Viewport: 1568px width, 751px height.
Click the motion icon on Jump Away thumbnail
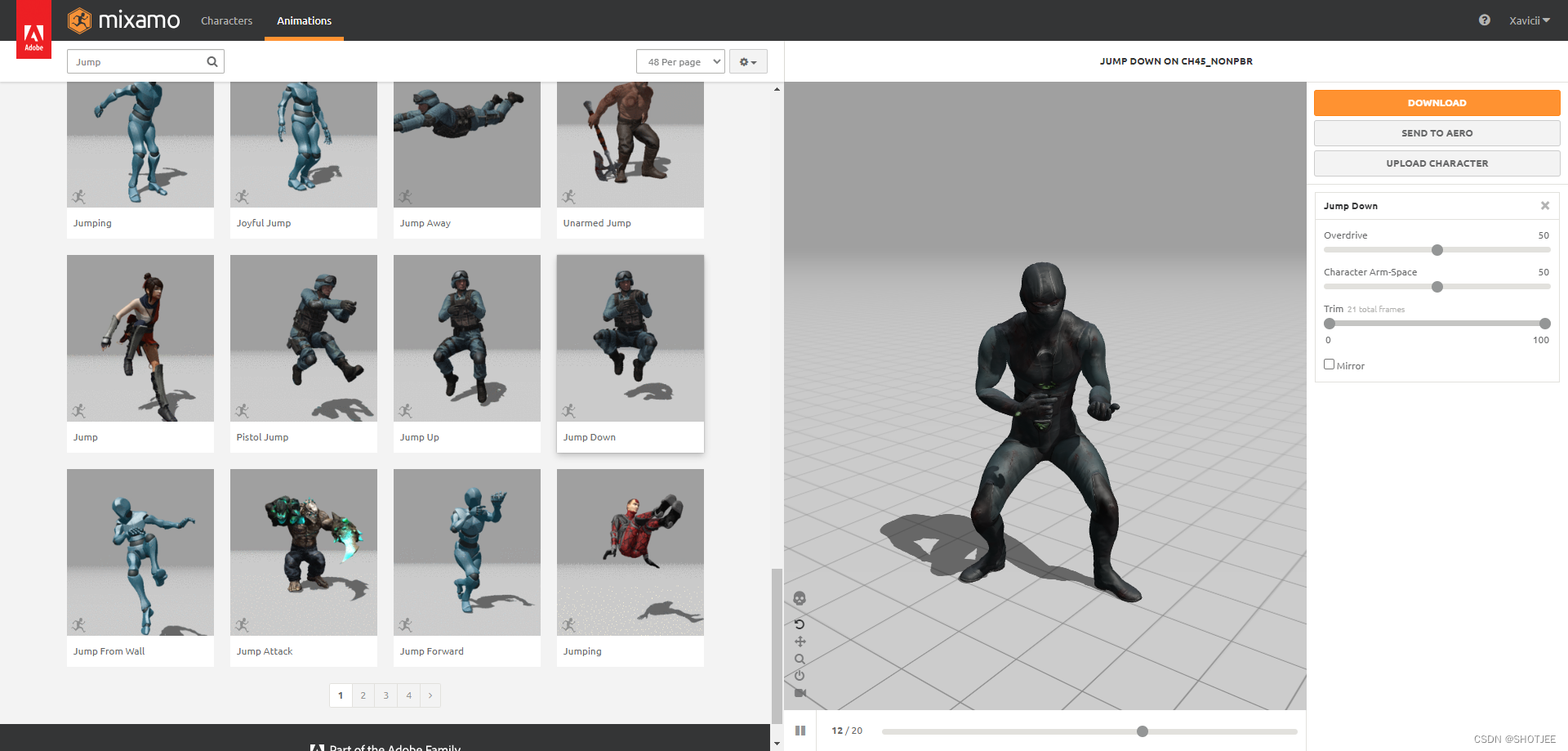coord(406,196)
